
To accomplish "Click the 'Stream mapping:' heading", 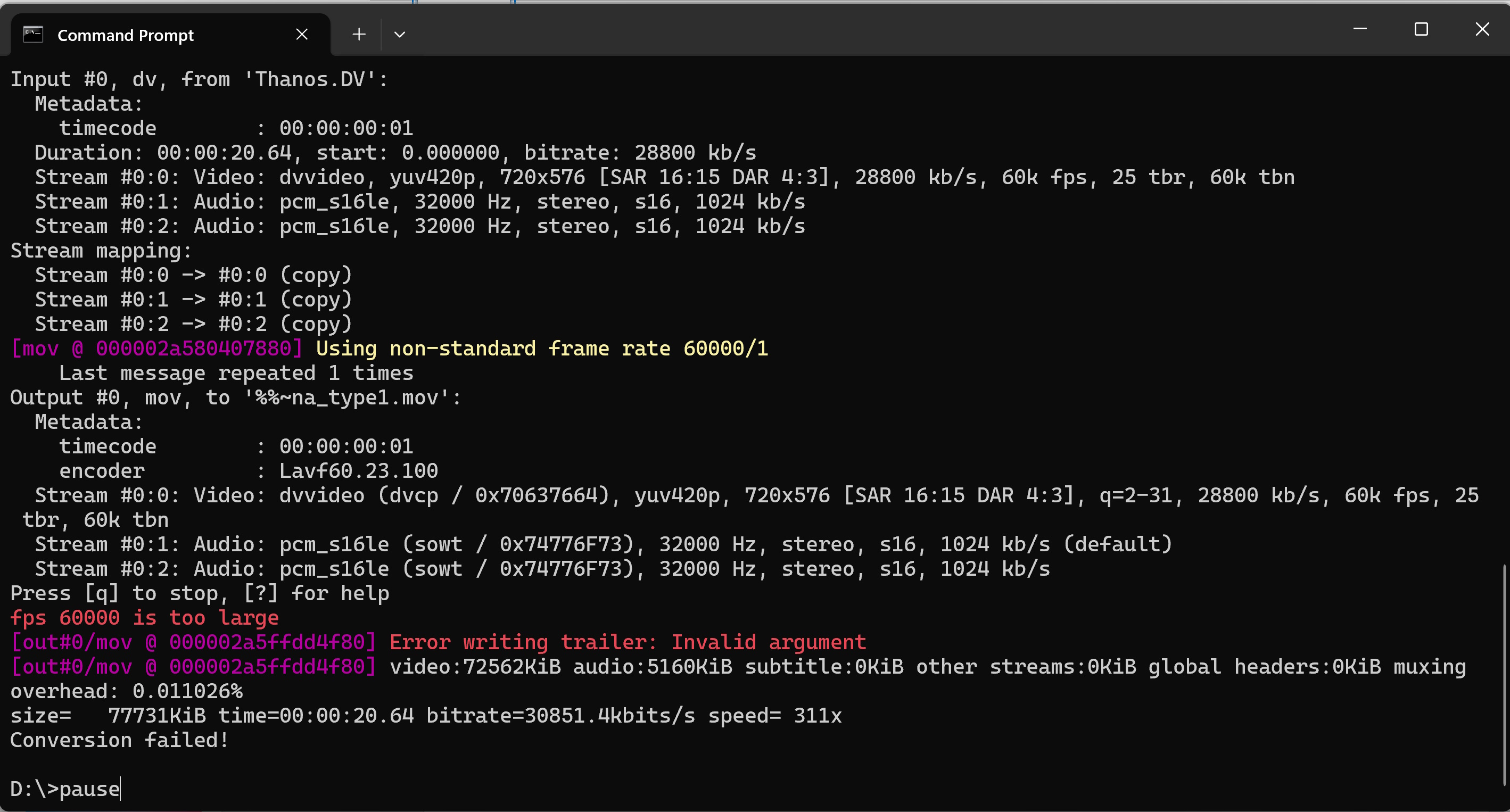I will pos(101,251).
